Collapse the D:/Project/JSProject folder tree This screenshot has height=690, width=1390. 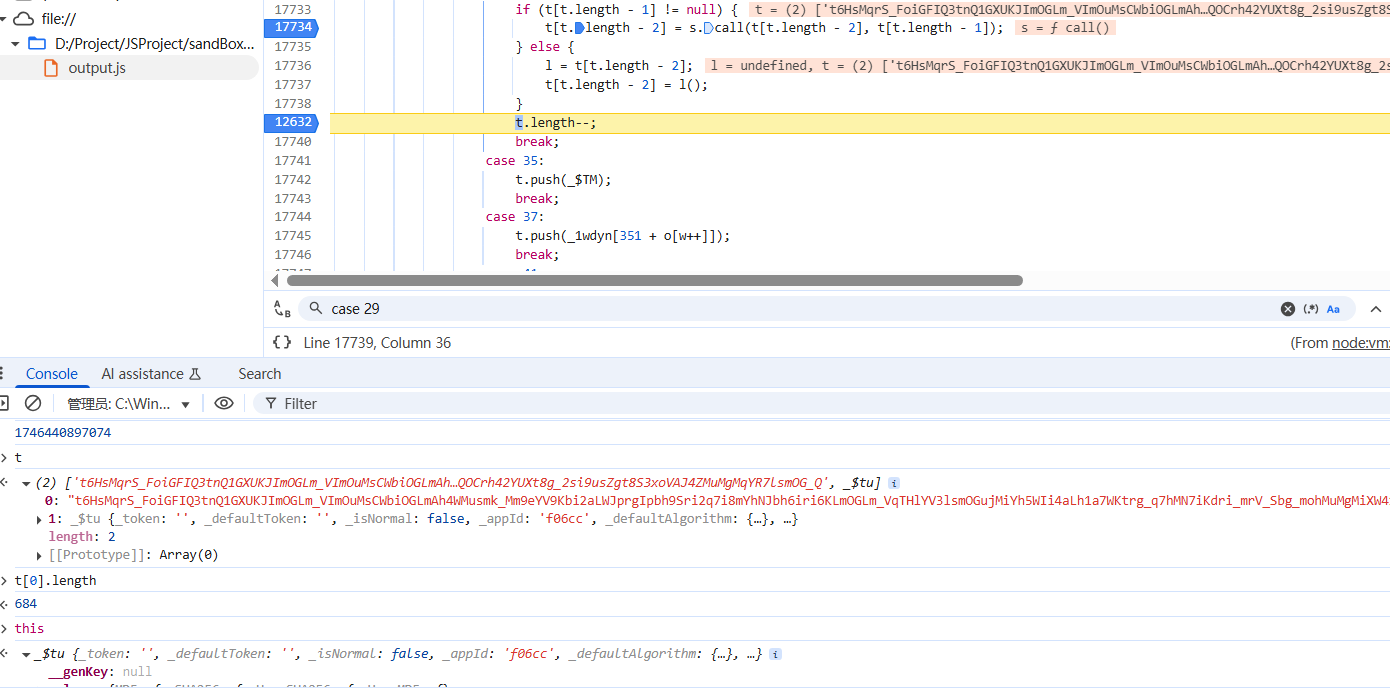(x=15, y=44)
